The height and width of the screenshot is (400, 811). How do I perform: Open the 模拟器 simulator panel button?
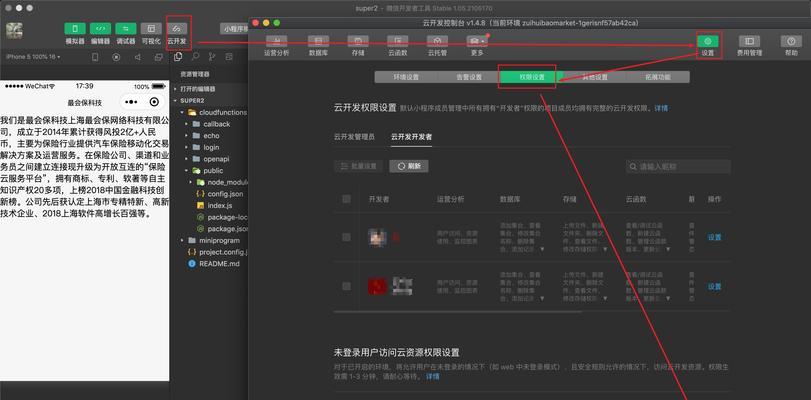(x=75, y=29)
